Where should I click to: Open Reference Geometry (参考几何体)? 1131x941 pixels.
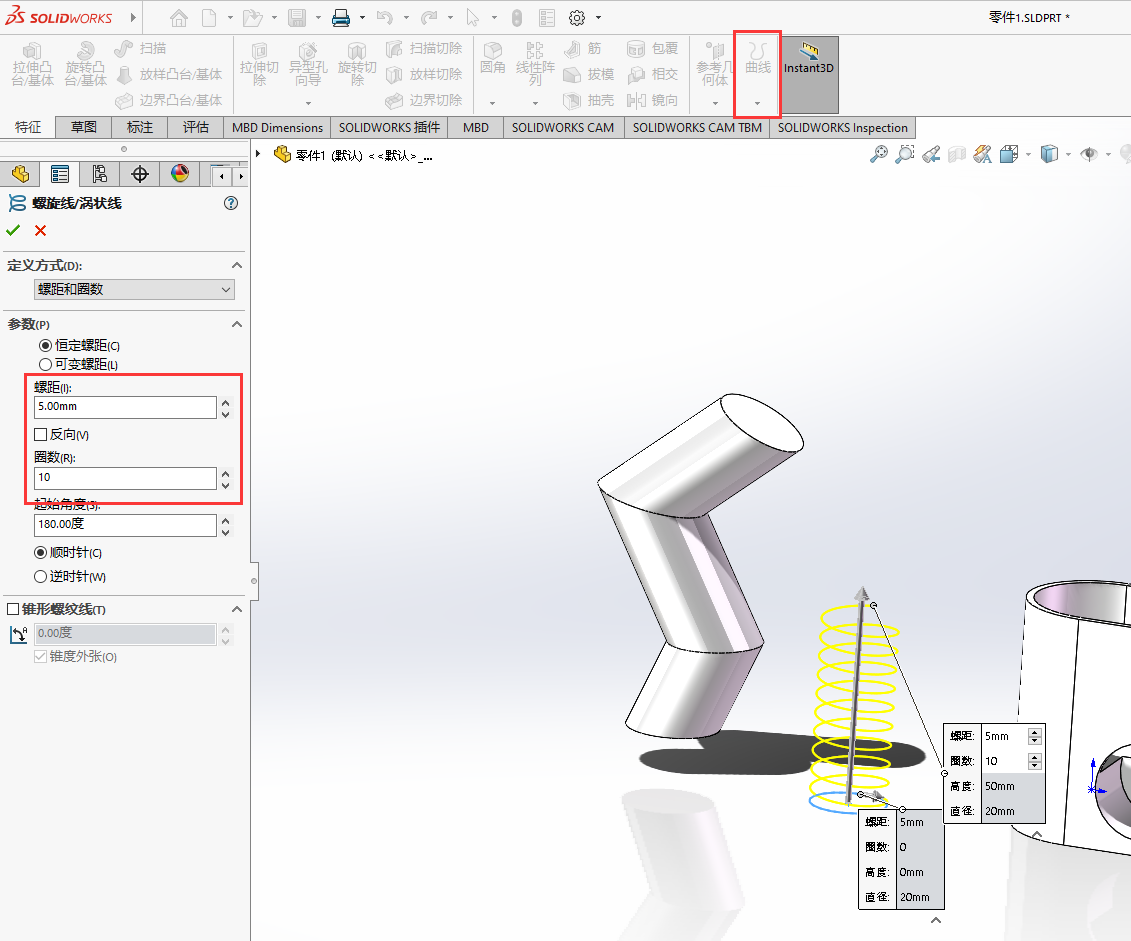(x=714, y=64)
